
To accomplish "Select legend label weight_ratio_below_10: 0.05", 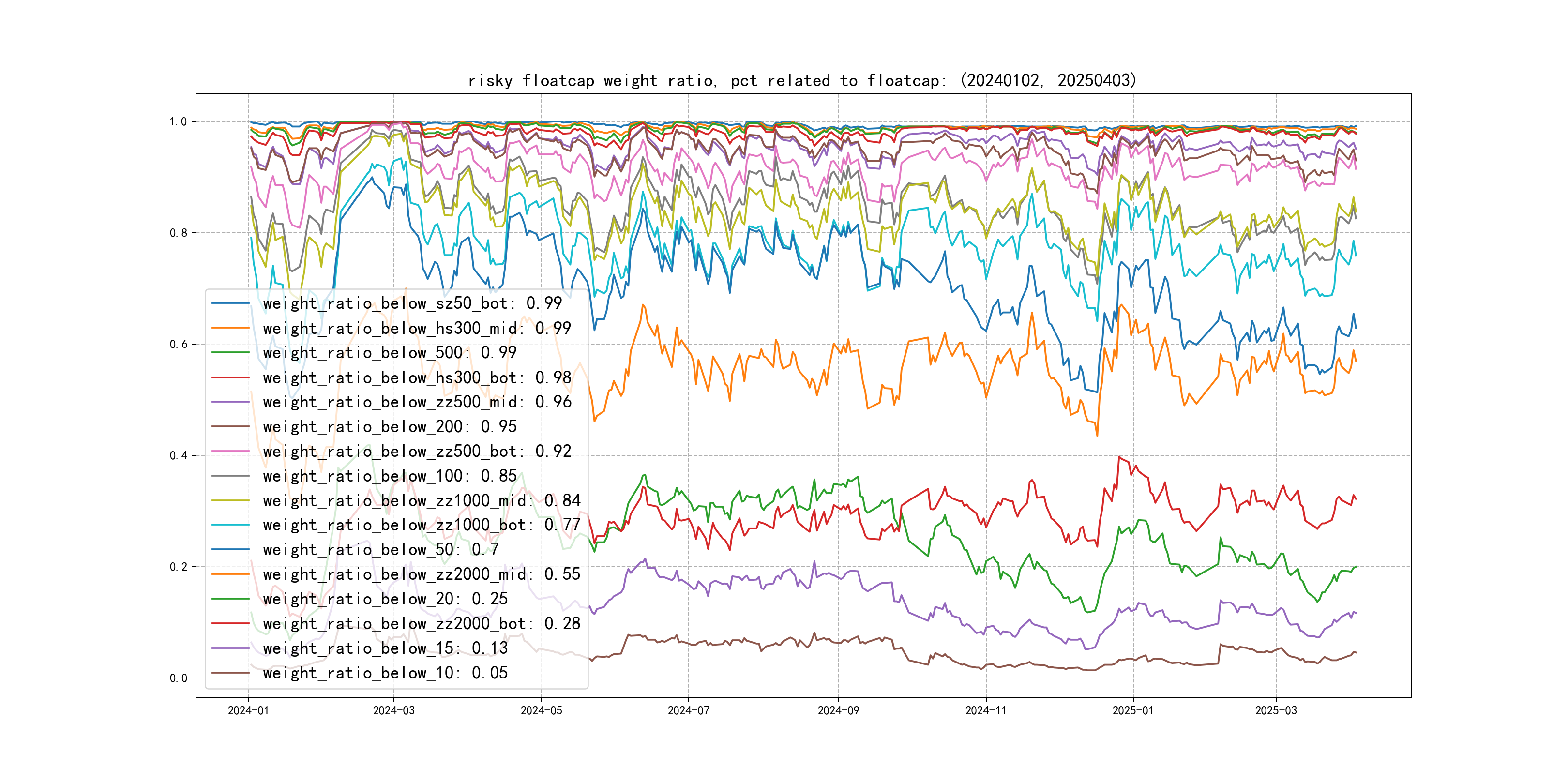I will [x=385, y=673].
